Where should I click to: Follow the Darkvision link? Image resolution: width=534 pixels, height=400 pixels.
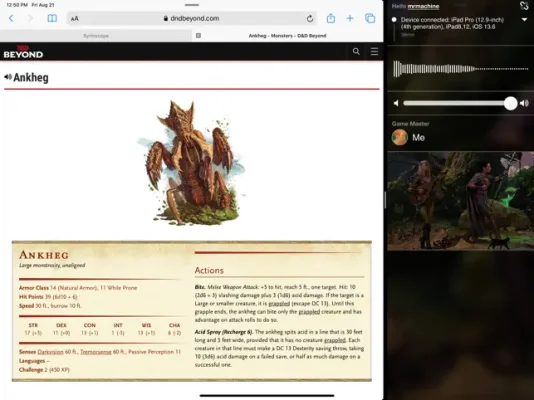click(x=50, y=352)
